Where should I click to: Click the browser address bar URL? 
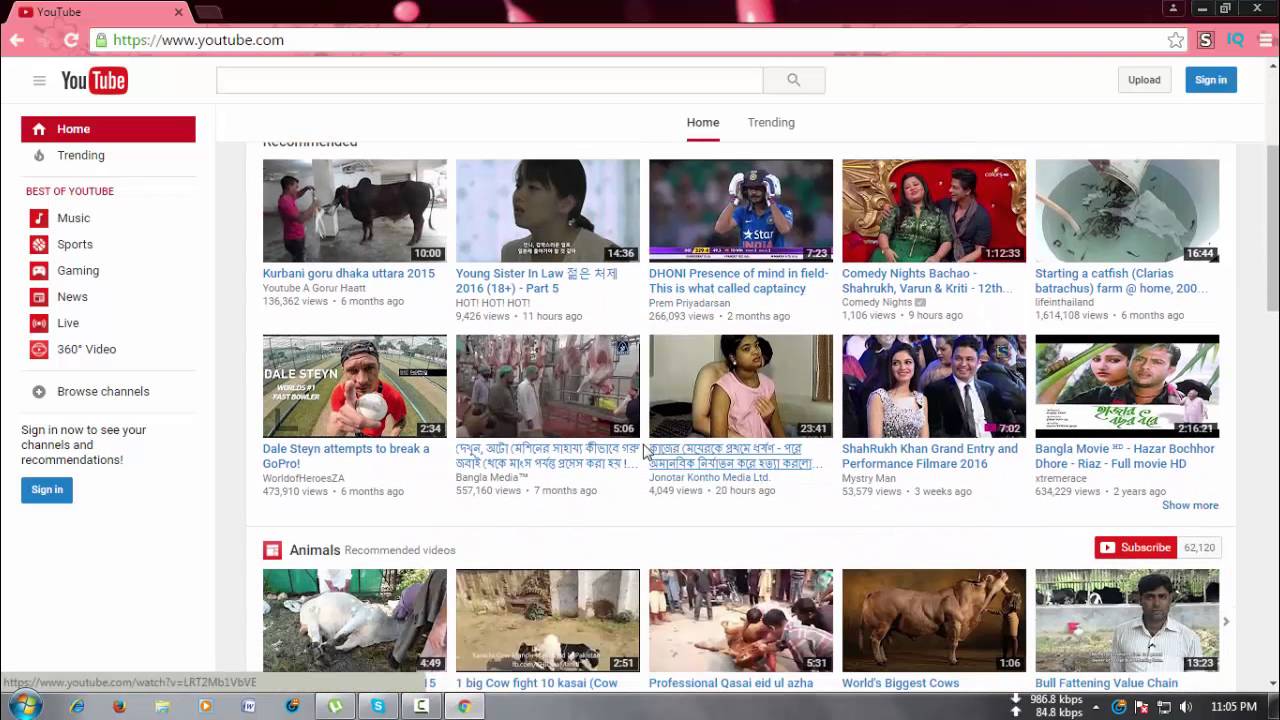[199, 40]
